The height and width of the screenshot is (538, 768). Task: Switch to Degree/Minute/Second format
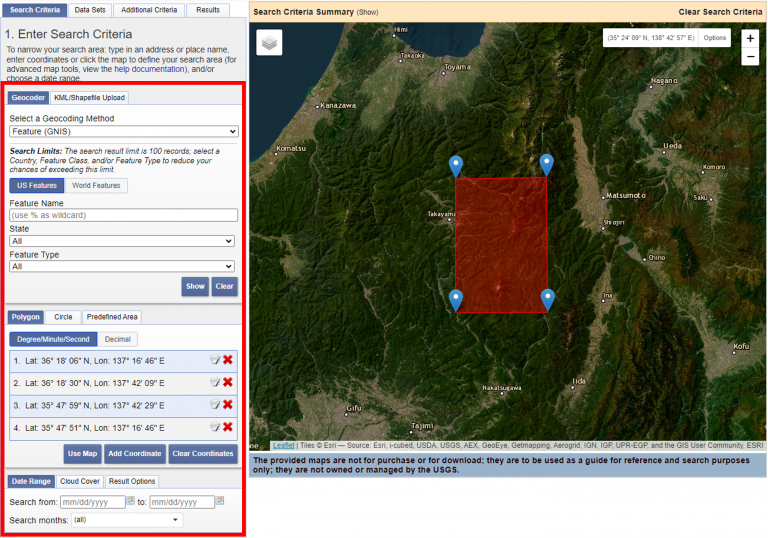coord(53,339)
